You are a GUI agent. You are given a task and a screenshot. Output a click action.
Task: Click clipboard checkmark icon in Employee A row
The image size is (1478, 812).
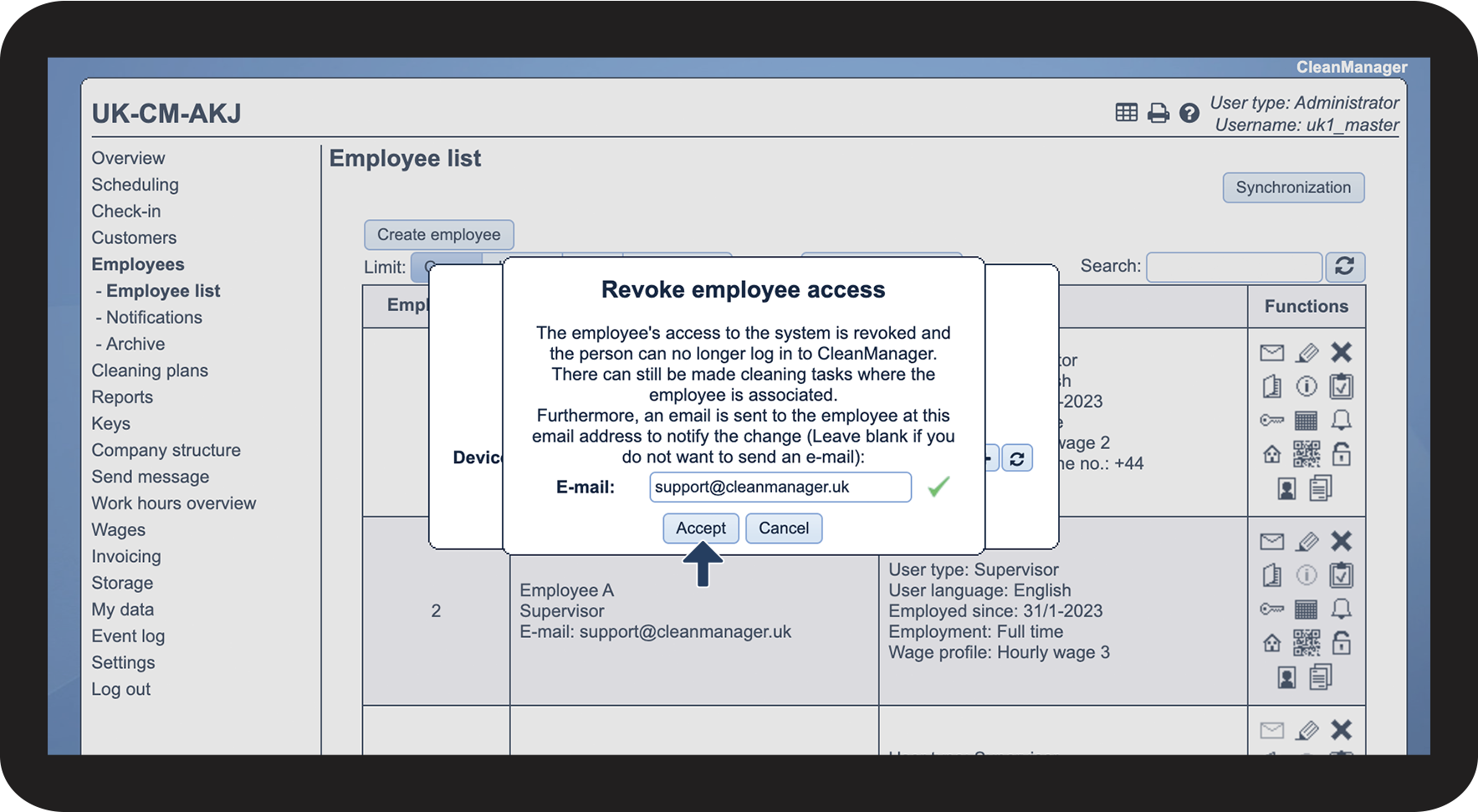point(1341,575)
